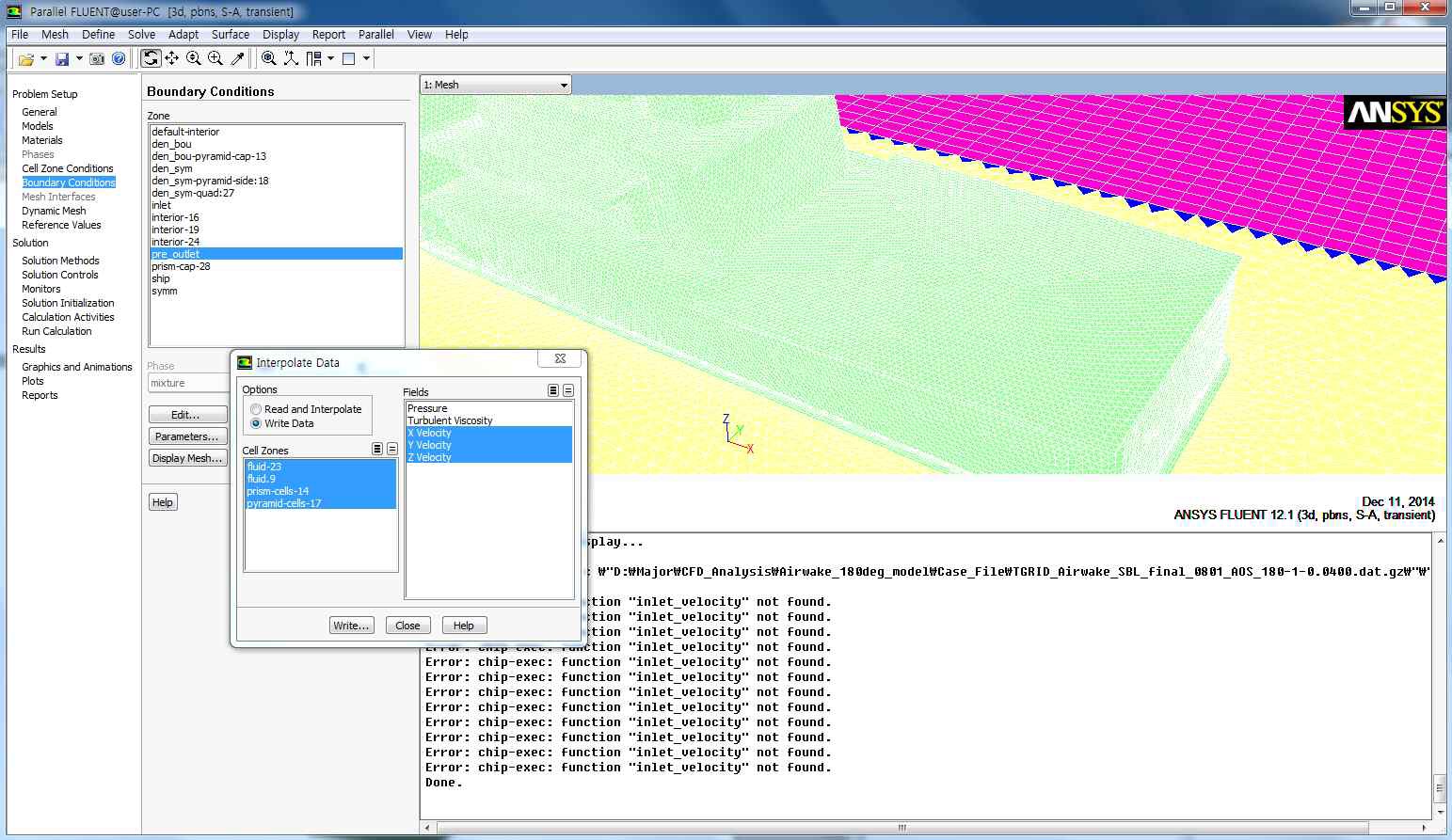This screenshot has height=840, width=1452.
Task: Click the save floppy disk icon
Action: (x=62, y=59)
